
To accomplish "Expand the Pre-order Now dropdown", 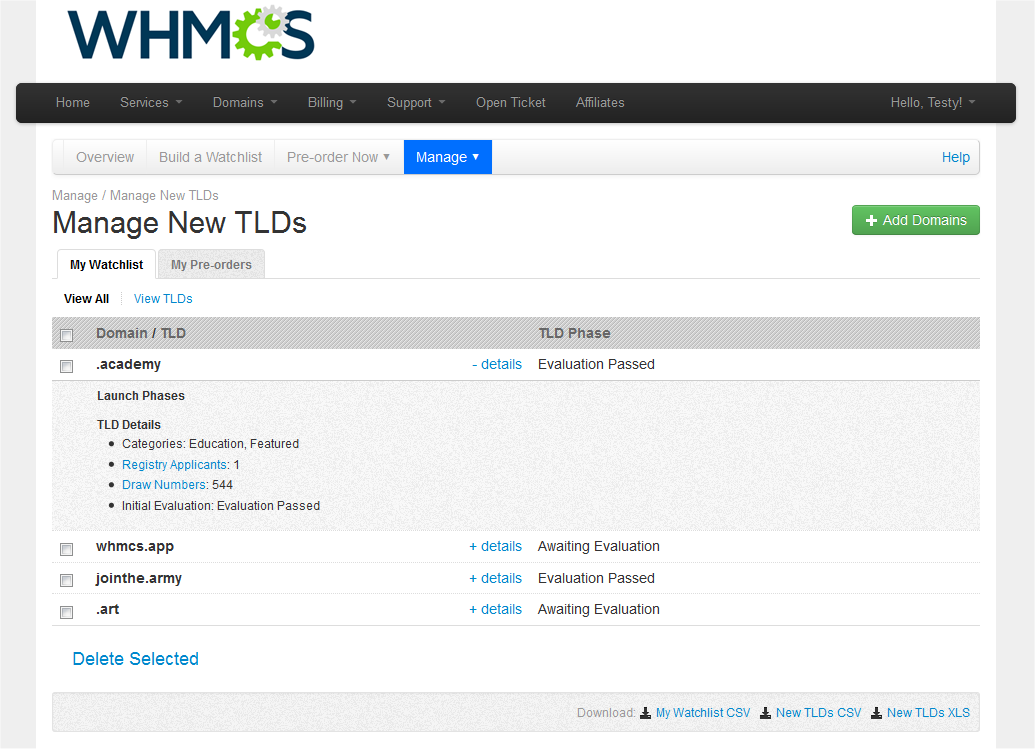I will tap(338, 157).
